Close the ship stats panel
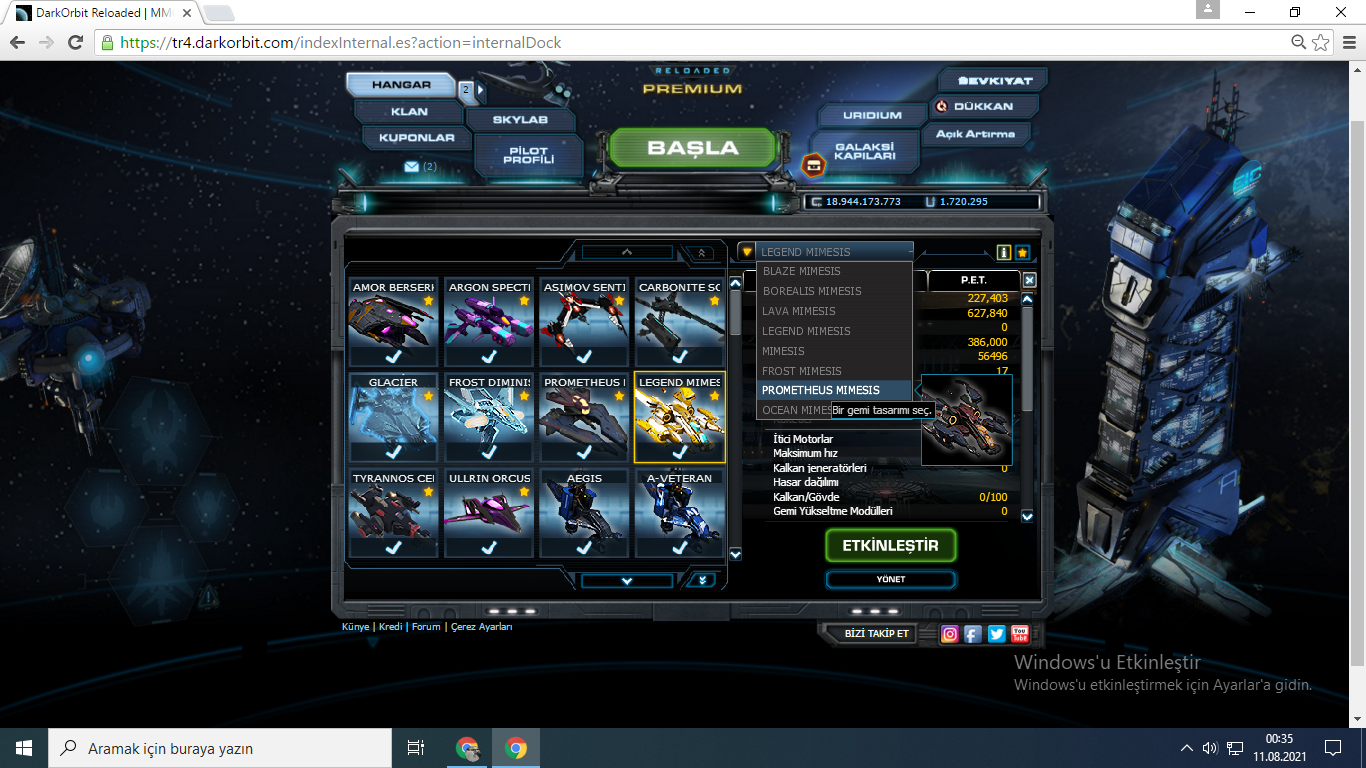Viewport: 1366px width, 768px height. click(x=1030, y=281)
